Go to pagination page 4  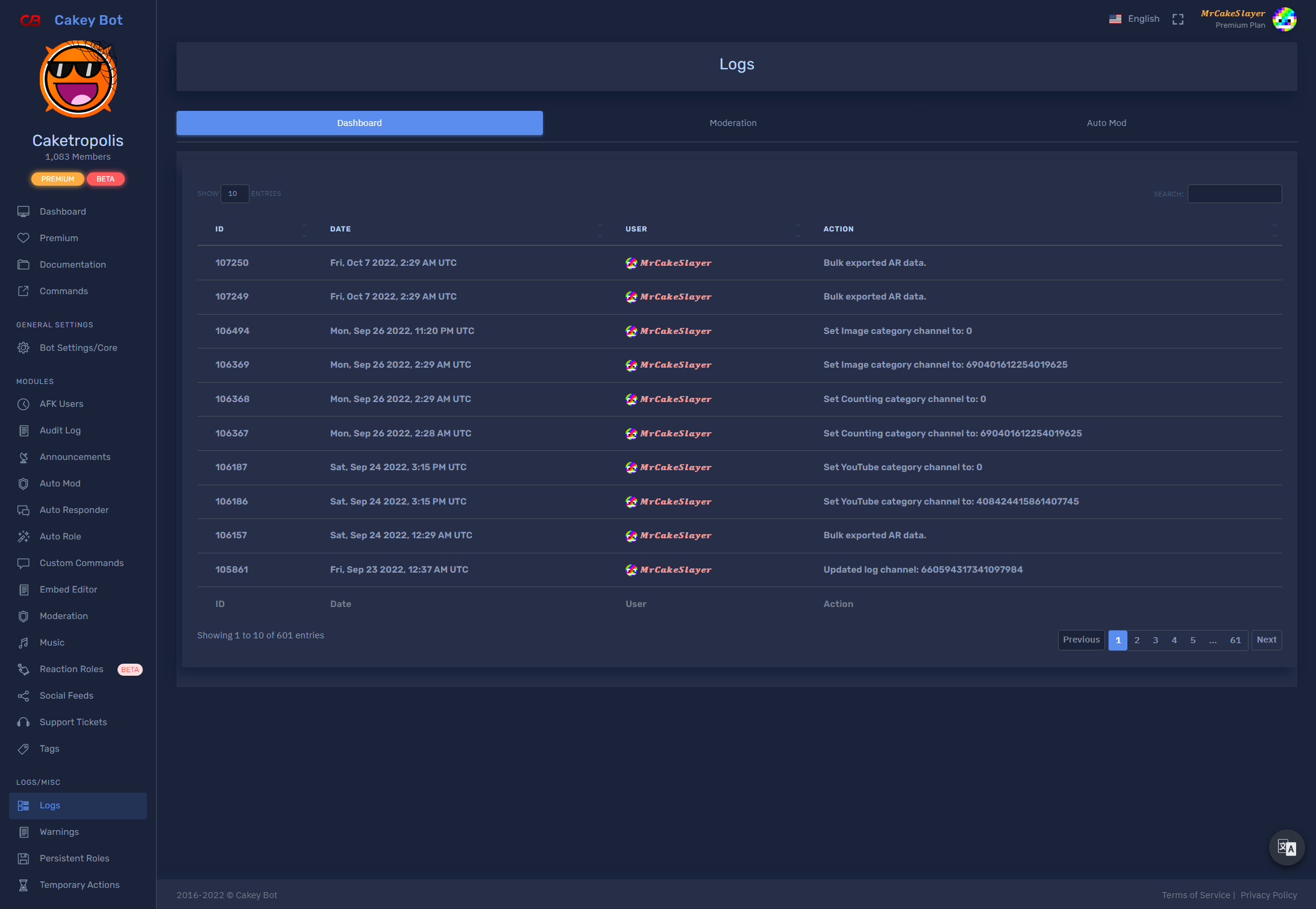point(1174,640)
